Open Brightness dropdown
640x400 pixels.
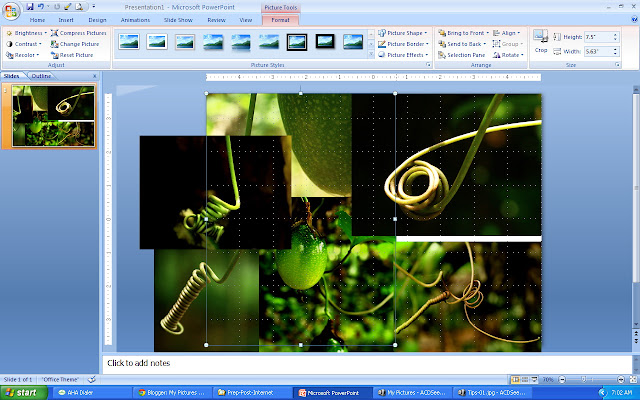point(27,33)
